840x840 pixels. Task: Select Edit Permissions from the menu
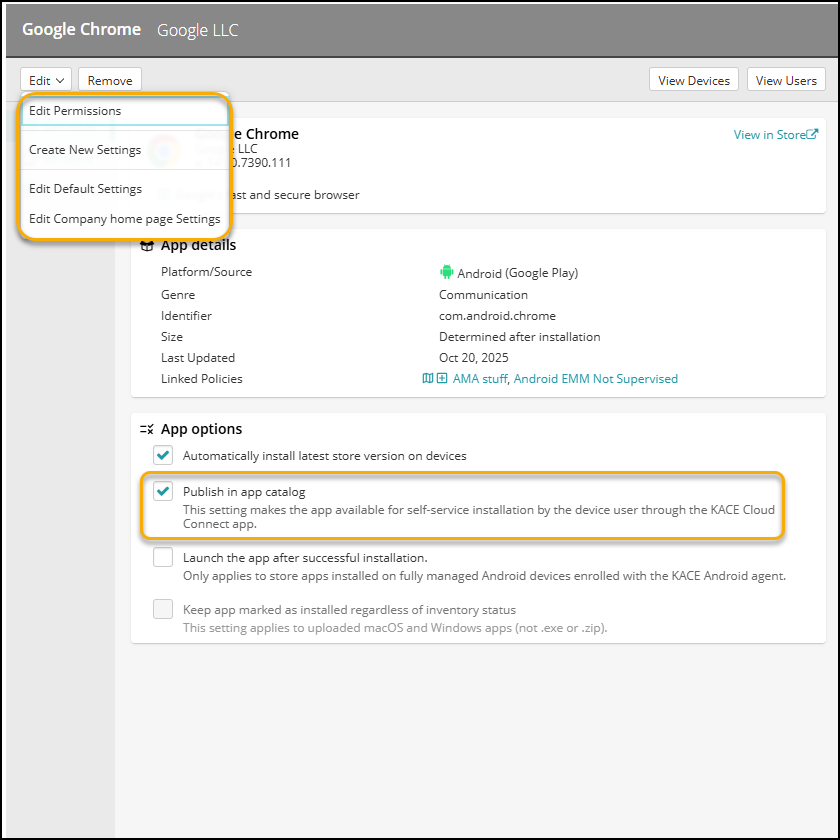pos(75,111)
